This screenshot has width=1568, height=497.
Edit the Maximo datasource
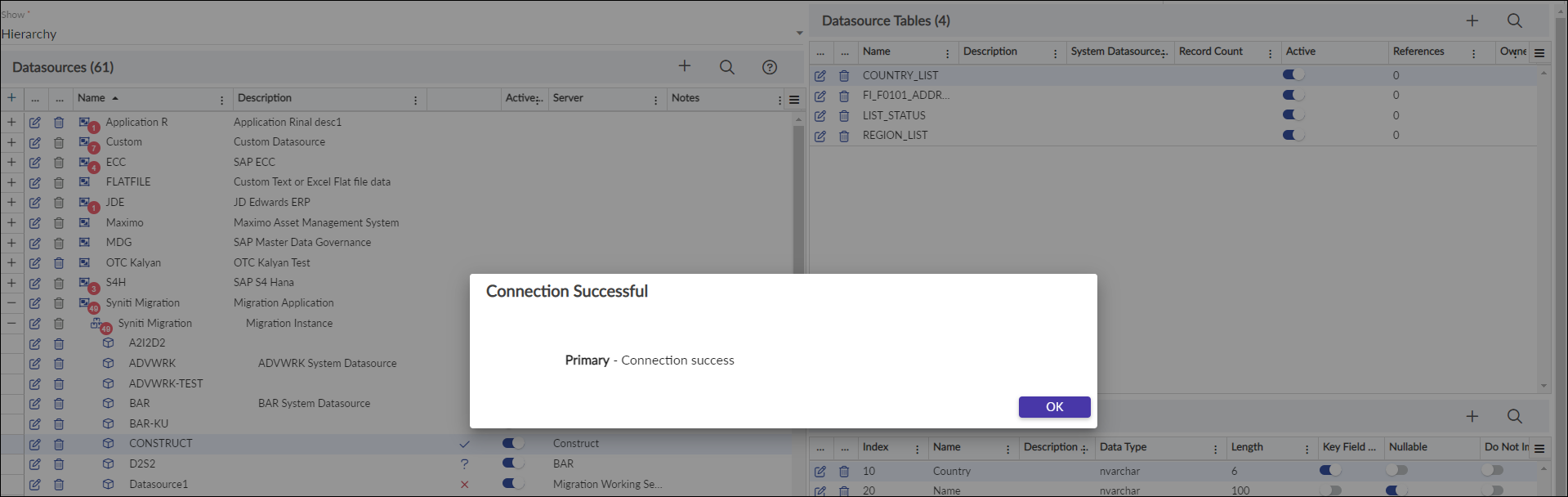tap(35, 222)
